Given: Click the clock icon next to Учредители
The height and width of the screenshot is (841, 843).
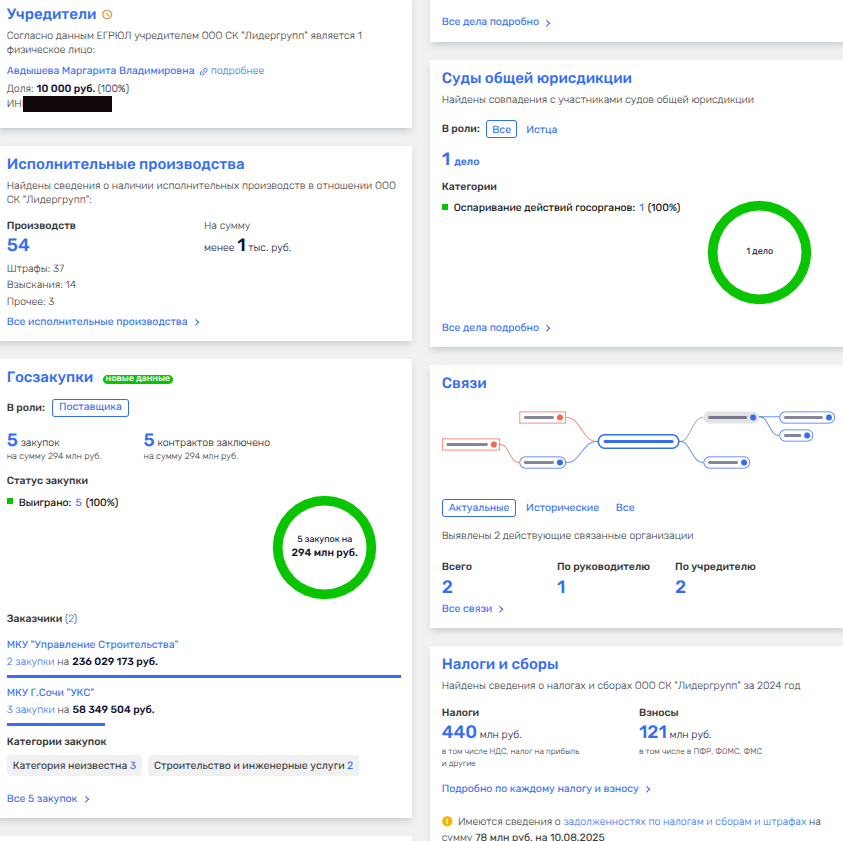Looking at the screenshot, I should [x=108, y=15].
